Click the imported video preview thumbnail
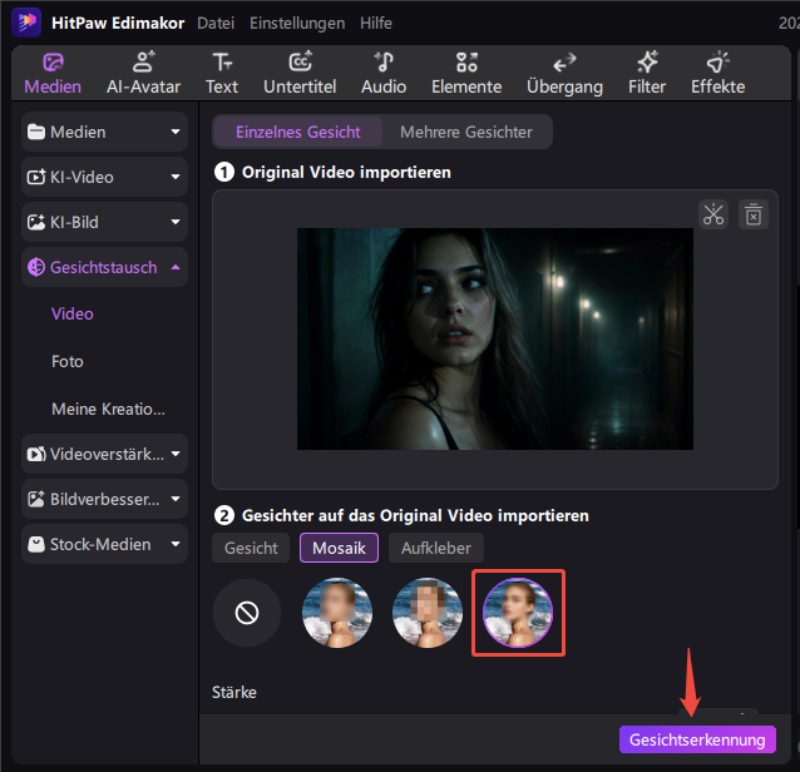 [x=495, y=339]
